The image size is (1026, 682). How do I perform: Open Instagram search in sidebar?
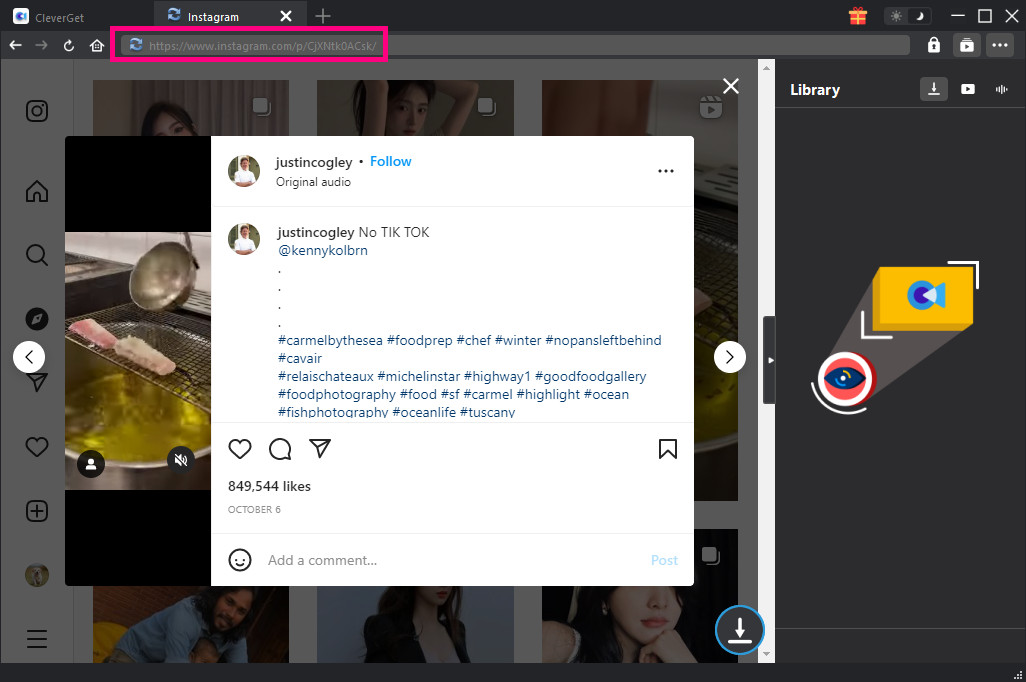point(37,255)
